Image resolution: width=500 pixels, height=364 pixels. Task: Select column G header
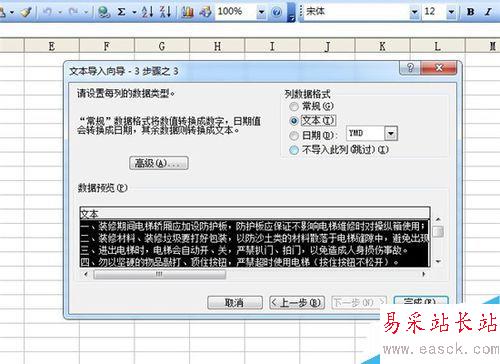162,46
